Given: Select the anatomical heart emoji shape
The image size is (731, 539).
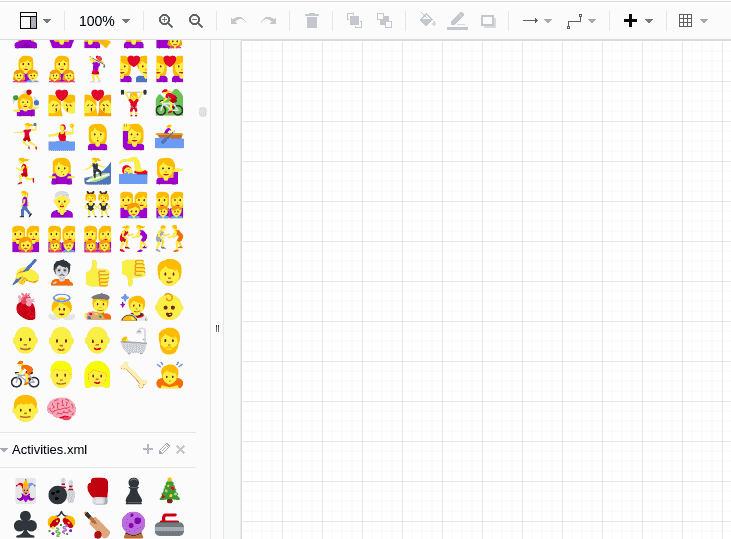Looking at the screenshot, I should (26, 307).
